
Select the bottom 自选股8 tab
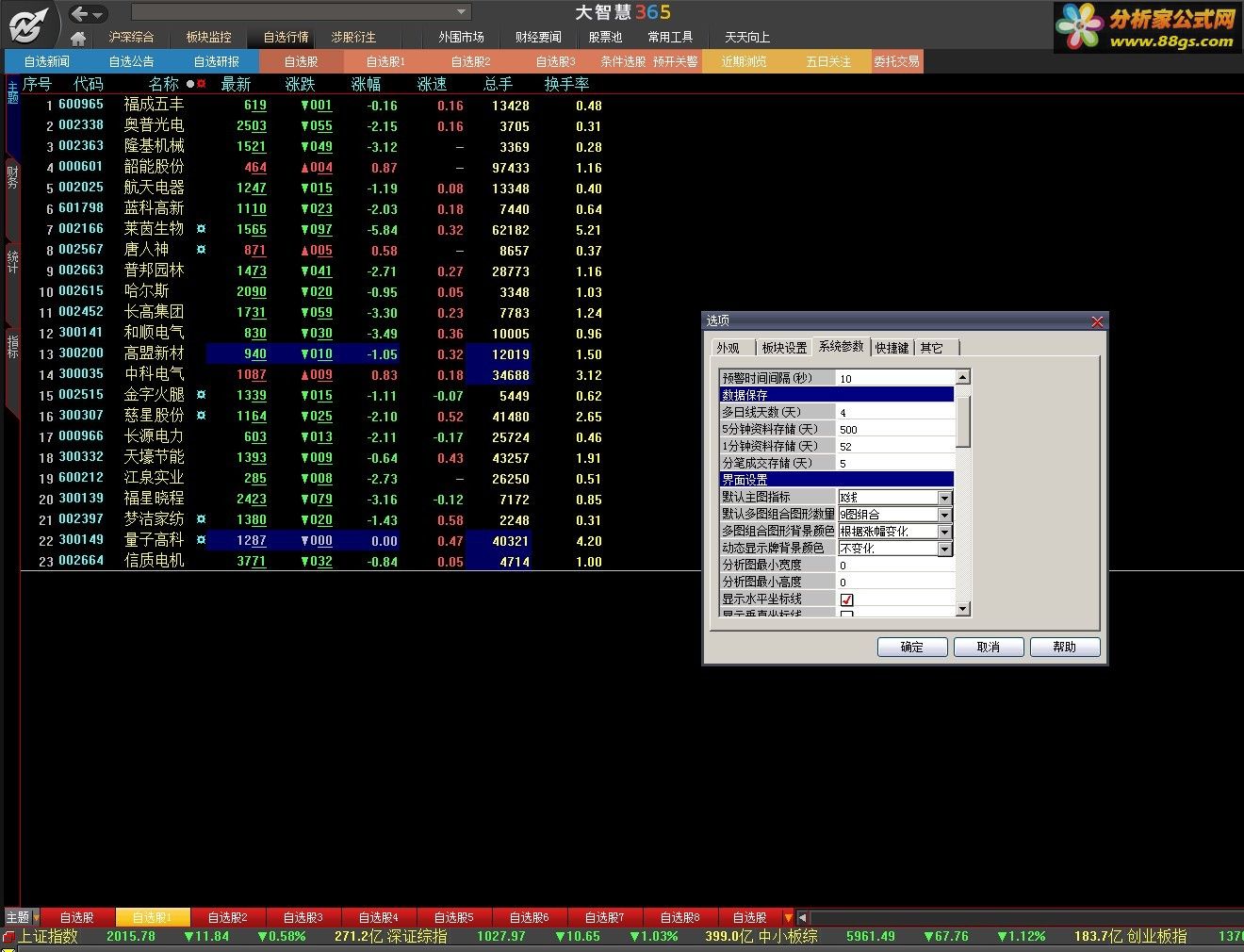tap(680, 917)
